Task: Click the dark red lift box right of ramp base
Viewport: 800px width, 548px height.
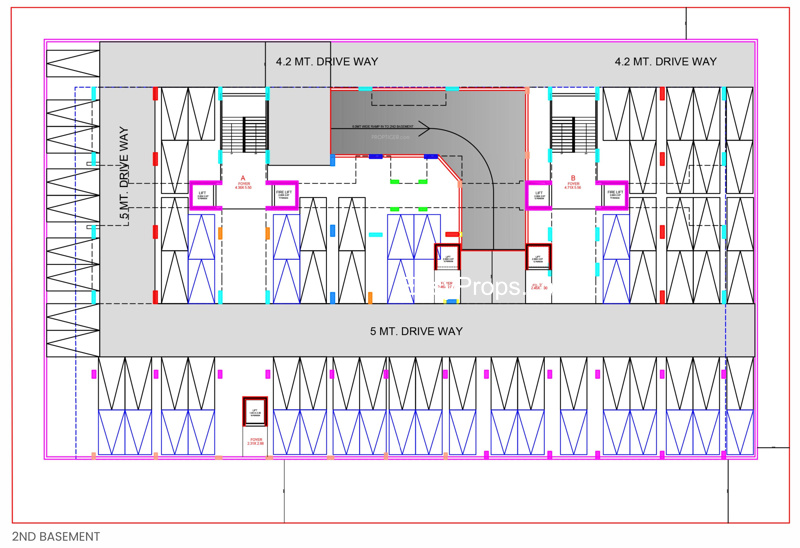Action: [x=539, y=258]
